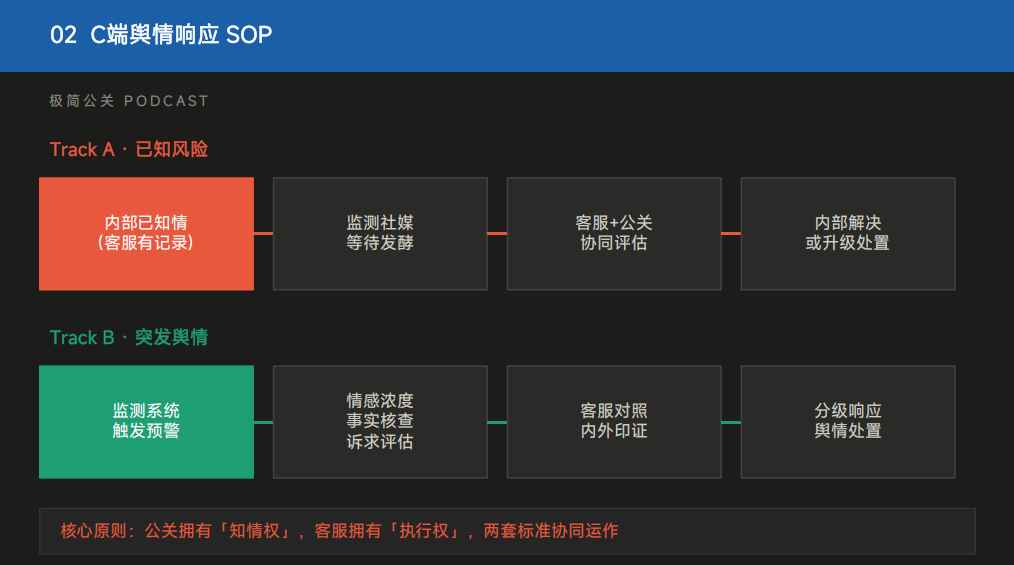Click red connector between 监测社媒 and 客服+公关
This screenshot has height=565, width=1014.
(497, 233)
